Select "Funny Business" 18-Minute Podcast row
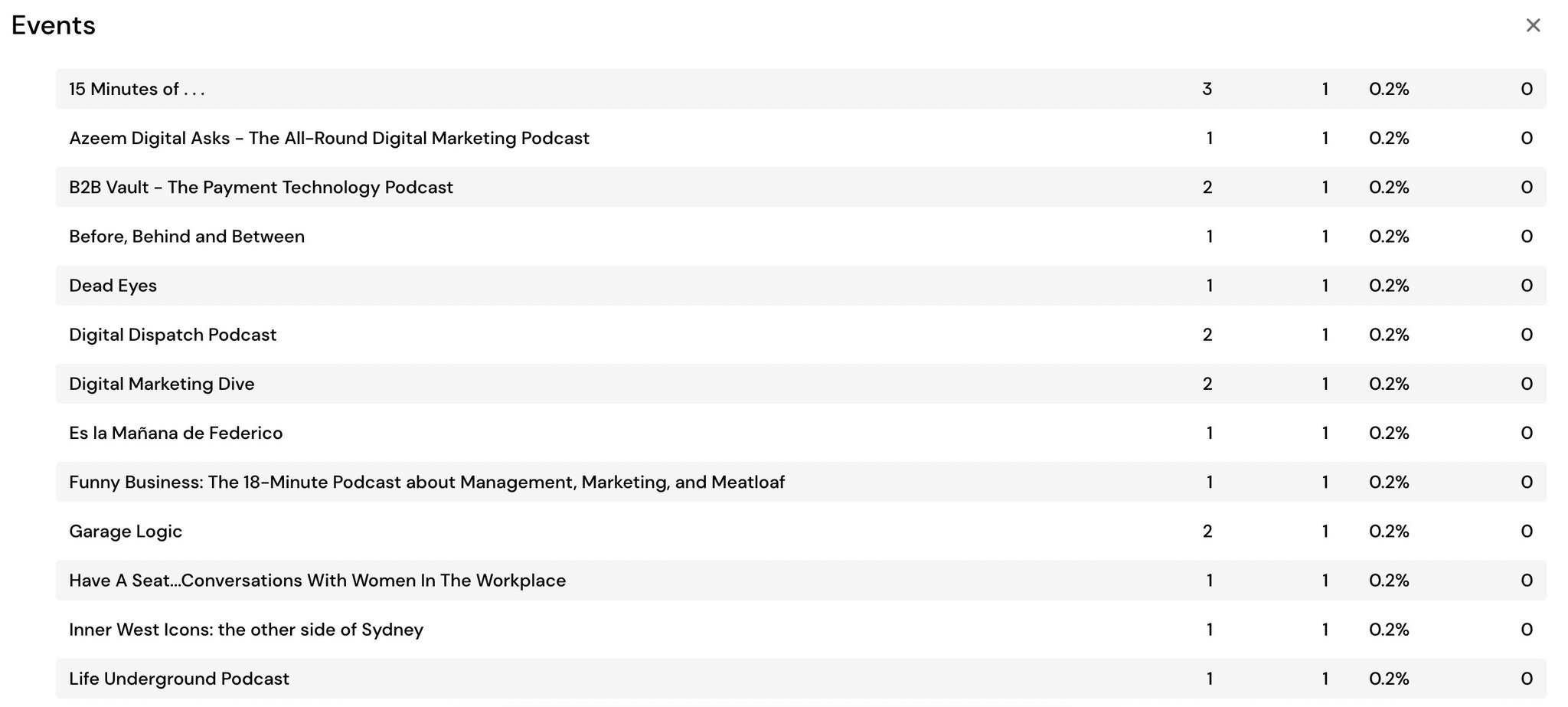 click(801, 482)
